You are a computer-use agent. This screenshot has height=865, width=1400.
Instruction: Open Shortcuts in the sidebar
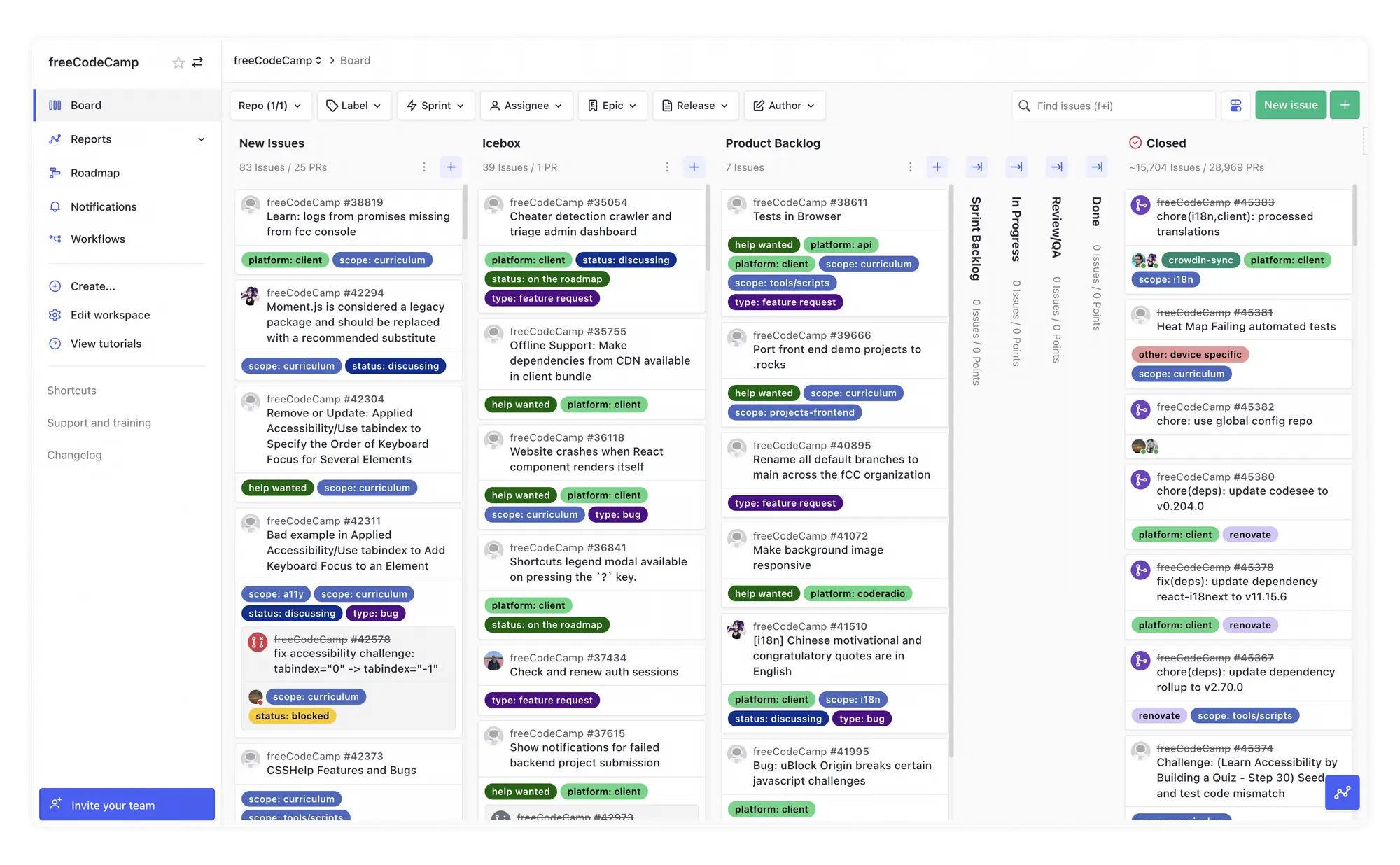[71, 391]
